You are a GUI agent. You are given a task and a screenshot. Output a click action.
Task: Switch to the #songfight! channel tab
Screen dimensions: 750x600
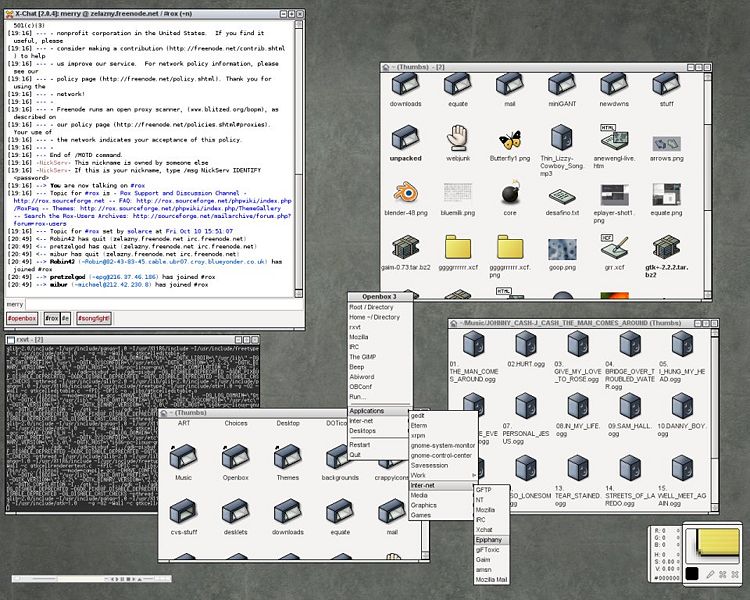click(x=95, y=318)
